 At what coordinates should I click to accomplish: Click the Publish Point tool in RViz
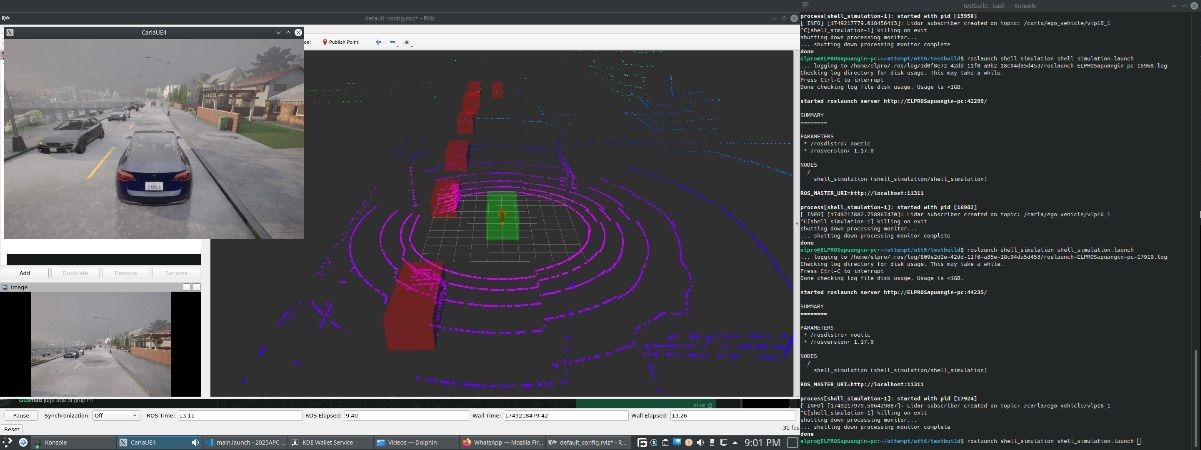tap(340, 42)
